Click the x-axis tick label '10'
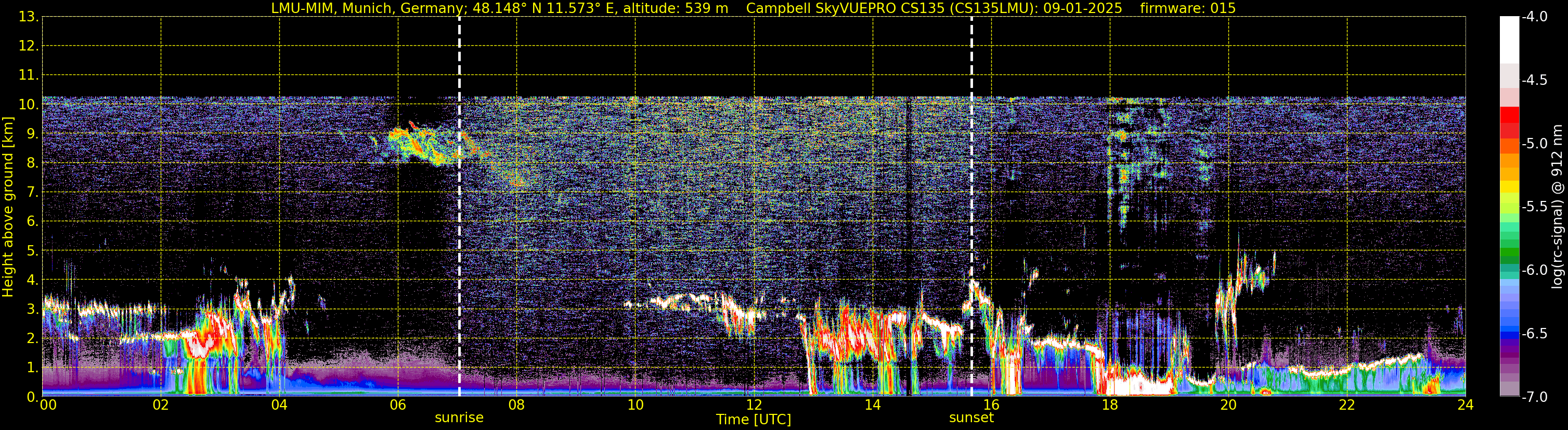The width and height of the screenshot is (1568, 430). point(635,405)
